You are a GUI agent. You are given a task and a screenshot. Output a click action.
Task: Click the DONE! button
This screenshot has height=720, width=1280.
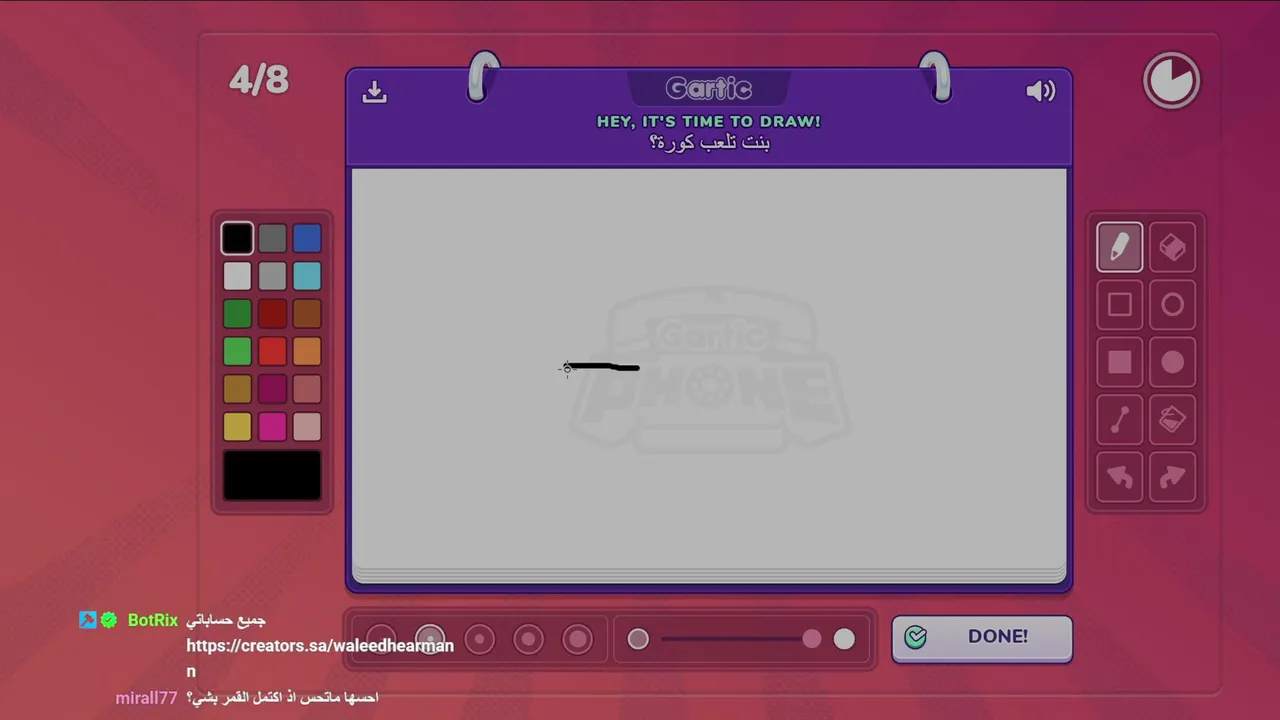point(982,638)
